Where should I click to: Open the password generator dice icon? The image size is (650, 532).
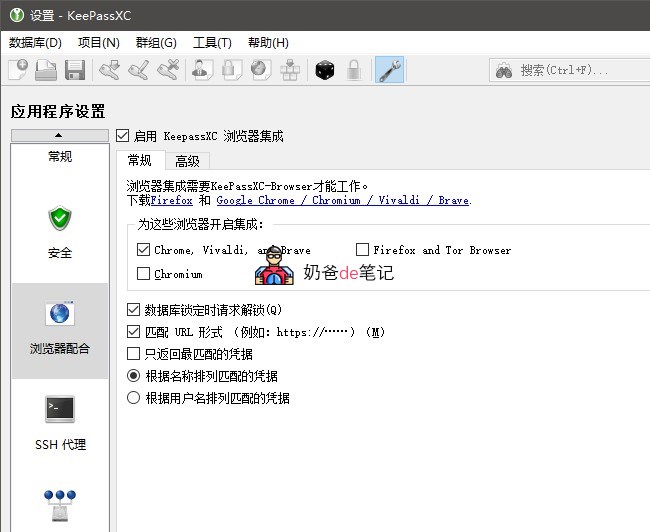325,70
